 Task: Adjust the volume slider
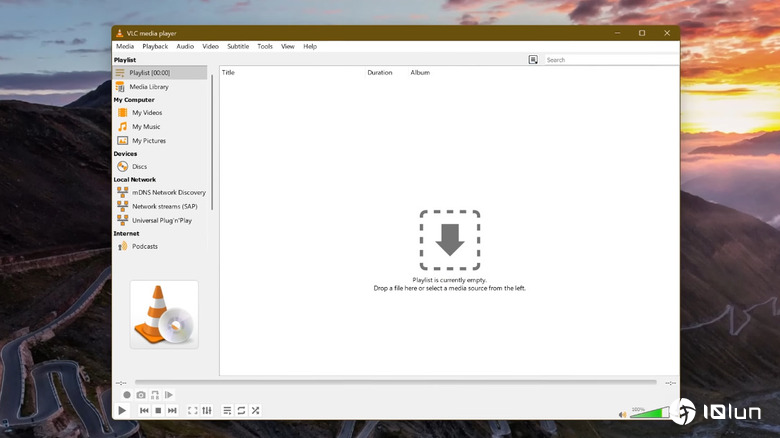tap(650, 411)
